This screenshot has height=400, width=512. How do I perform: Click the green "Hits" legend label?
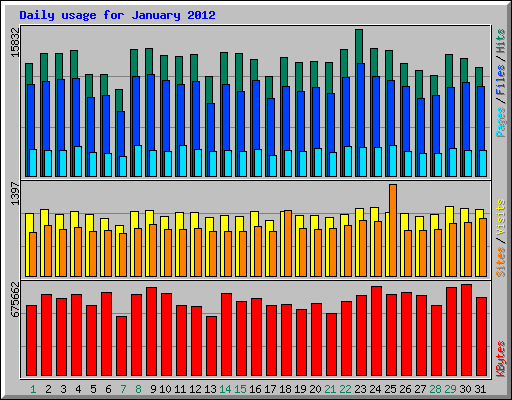[500, 41]
